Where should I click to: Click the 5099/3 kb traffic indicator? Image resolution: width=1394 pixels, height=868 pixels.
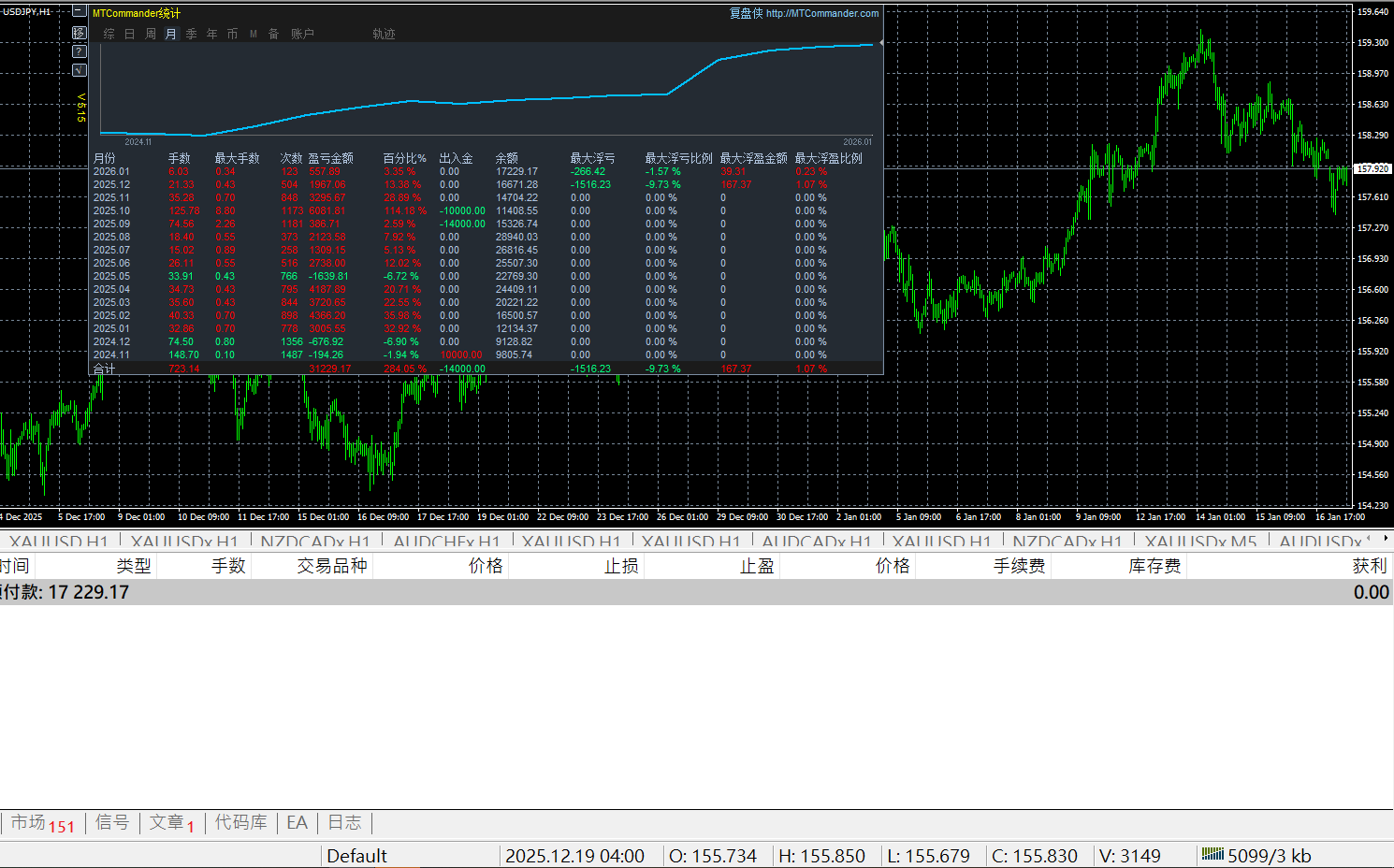pyautogui.click(x=1270, y=856)
